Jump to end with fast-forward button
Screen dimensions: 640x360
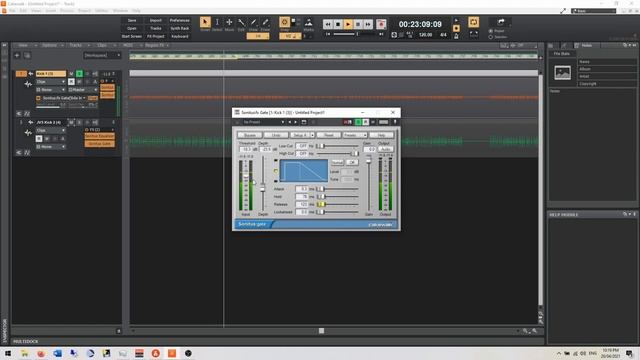[368, 24]
